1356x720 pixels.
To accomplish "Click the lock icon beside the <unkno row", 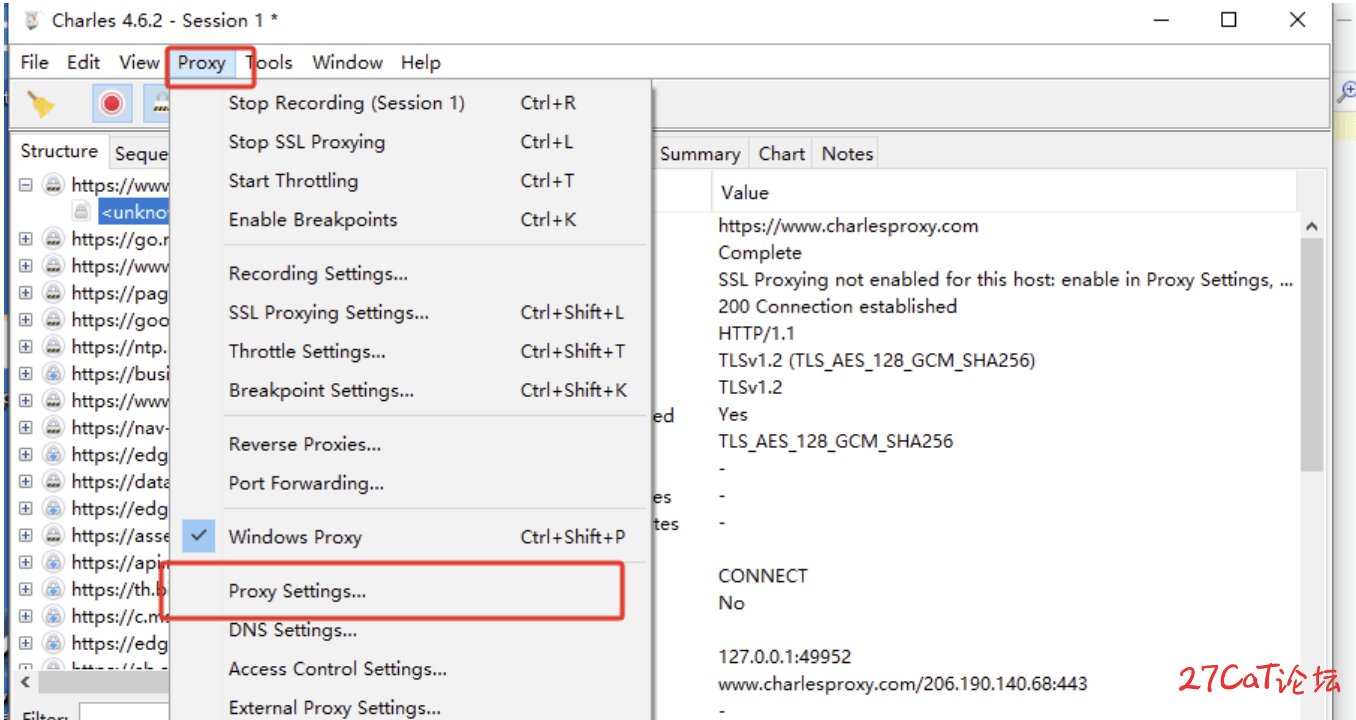I will 81,212.
